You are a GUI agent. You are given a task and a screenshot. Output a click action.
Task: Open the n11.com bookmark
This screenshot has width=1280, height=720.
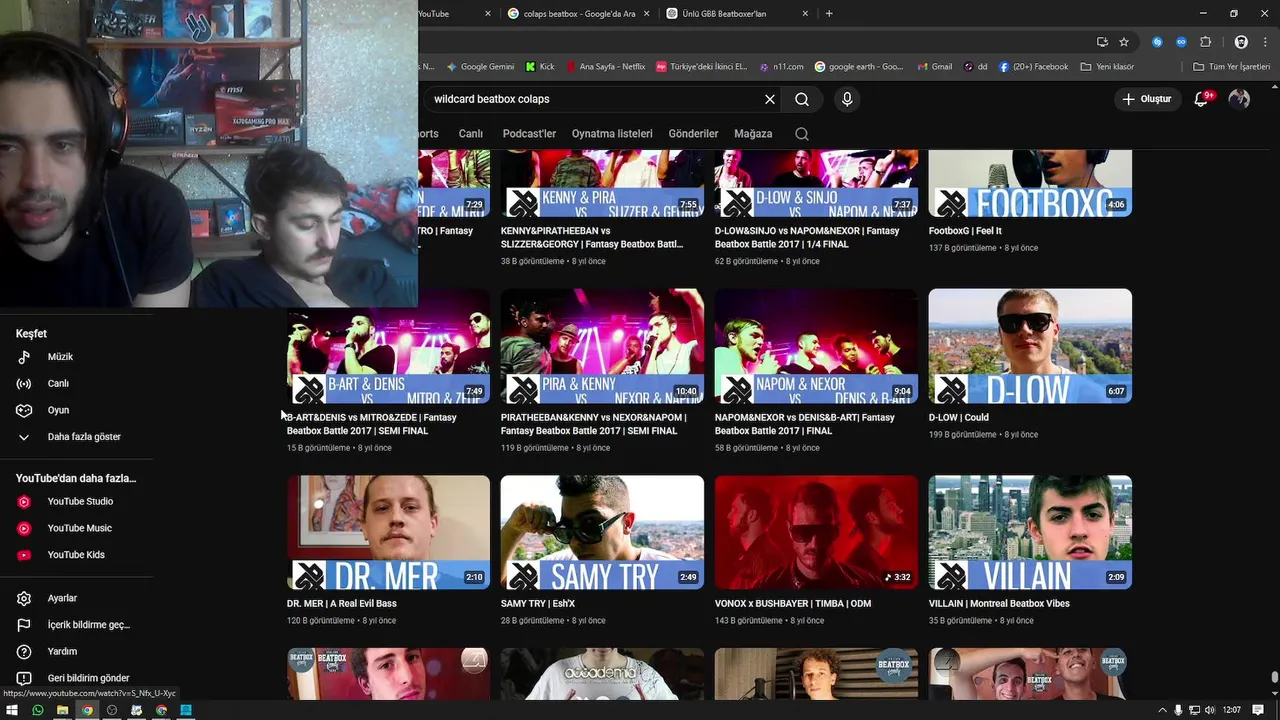pyautogui.click(x=780, y=67)
